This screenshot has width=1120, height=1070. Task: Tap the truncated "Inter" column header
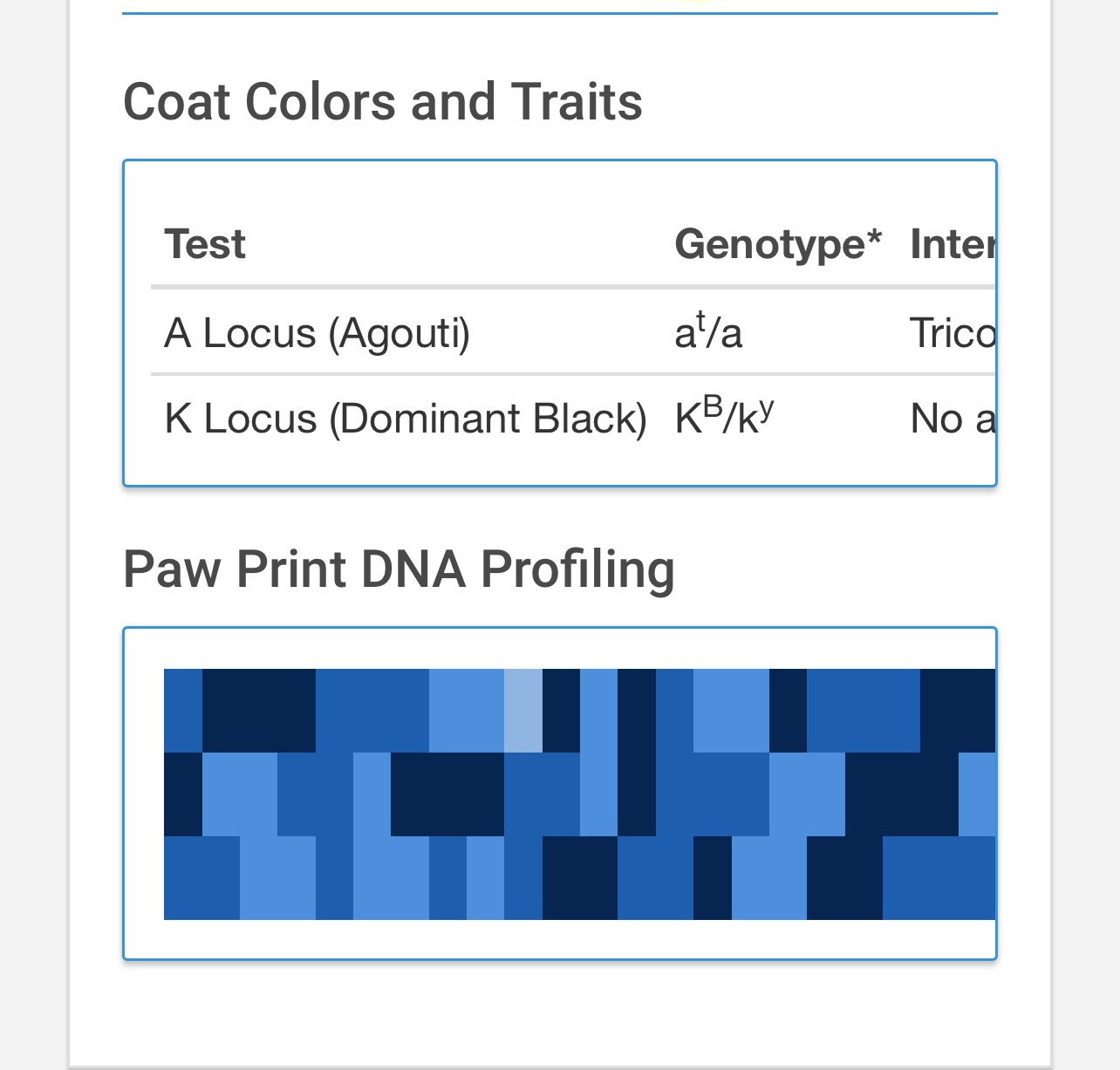point(953,244)
